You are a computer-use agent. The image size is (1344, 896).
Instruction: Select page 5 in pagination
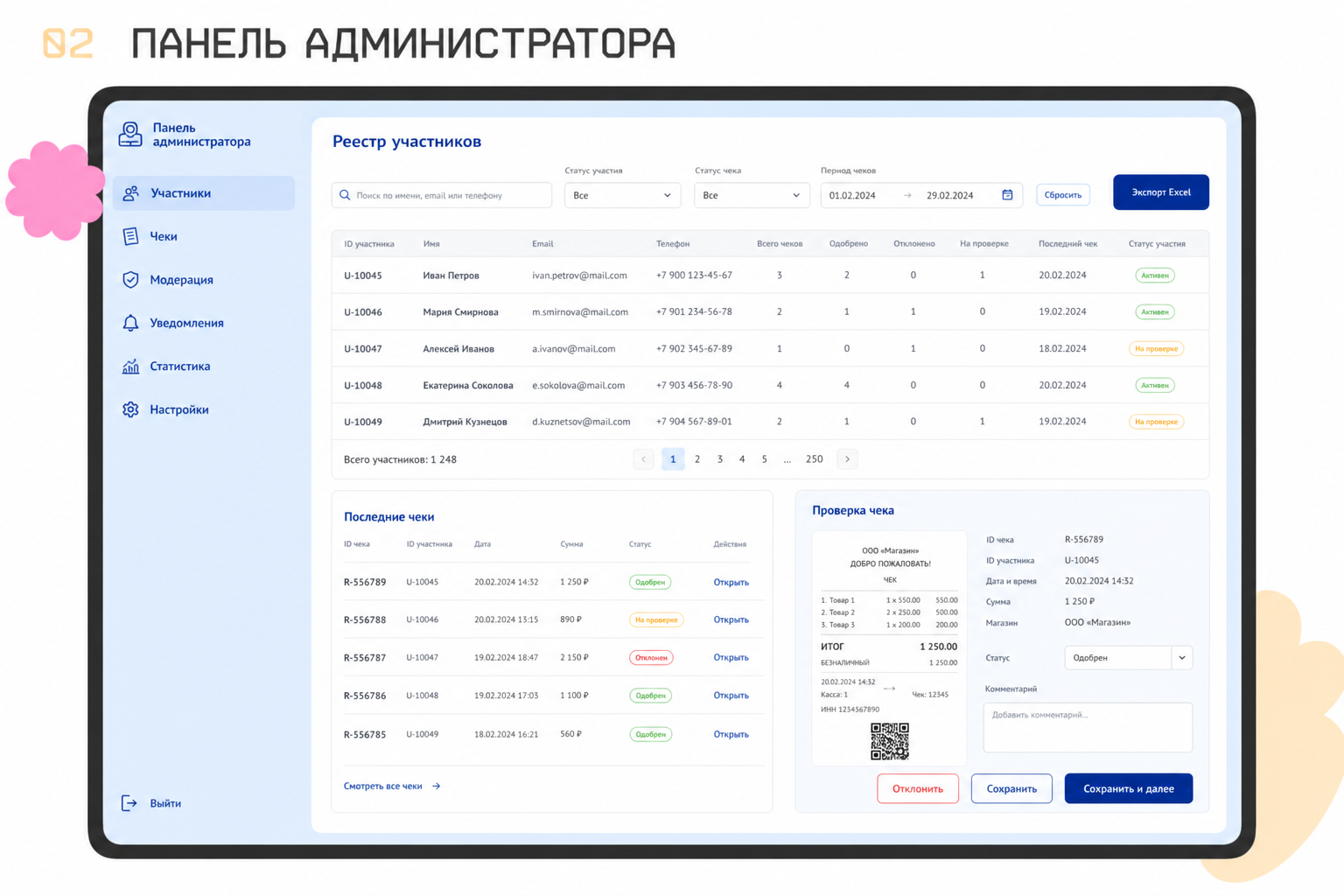click(x=764, y=459)
